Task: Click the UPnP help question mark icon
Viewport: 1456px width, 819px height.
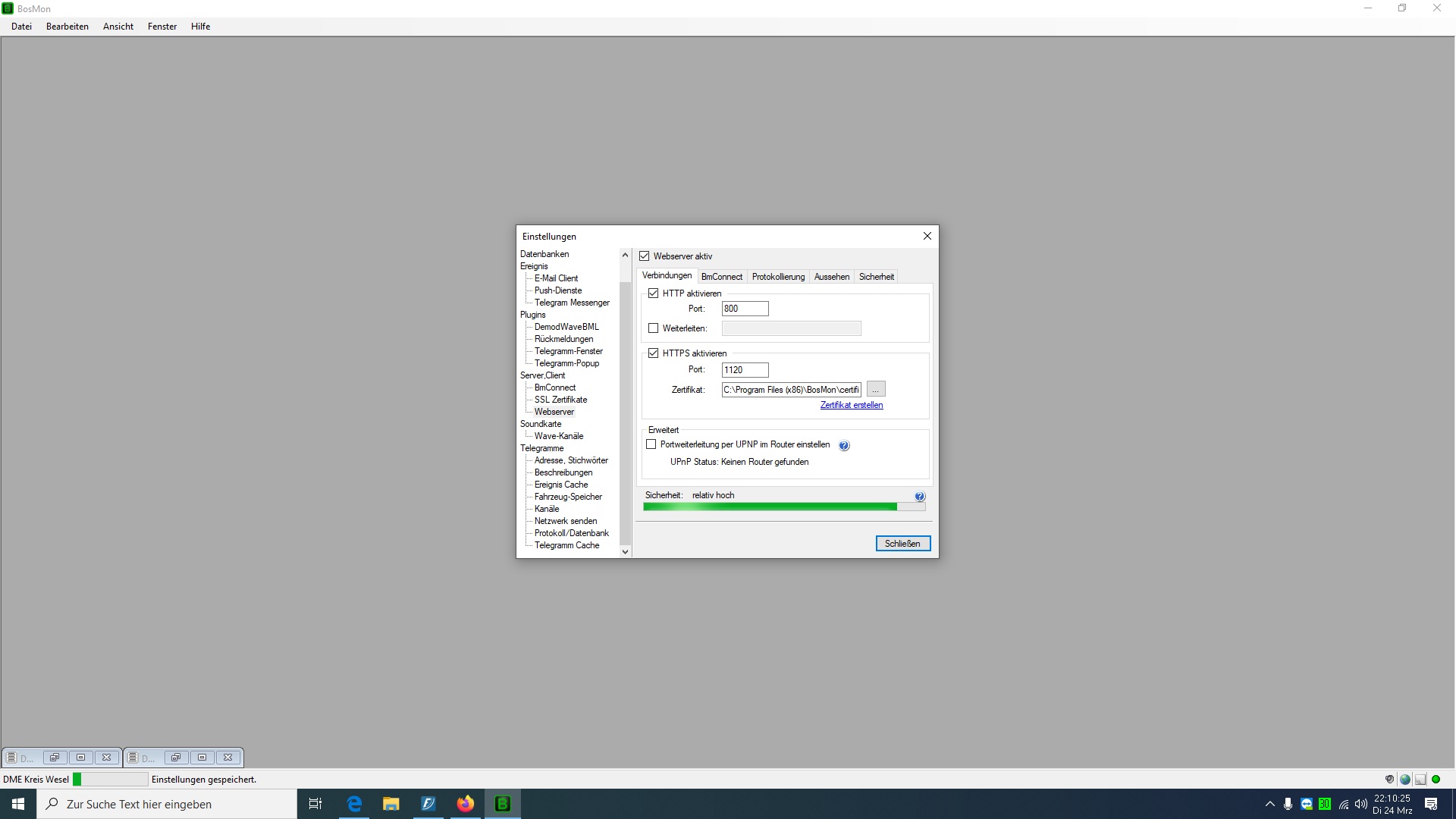Action: [843, 445]
